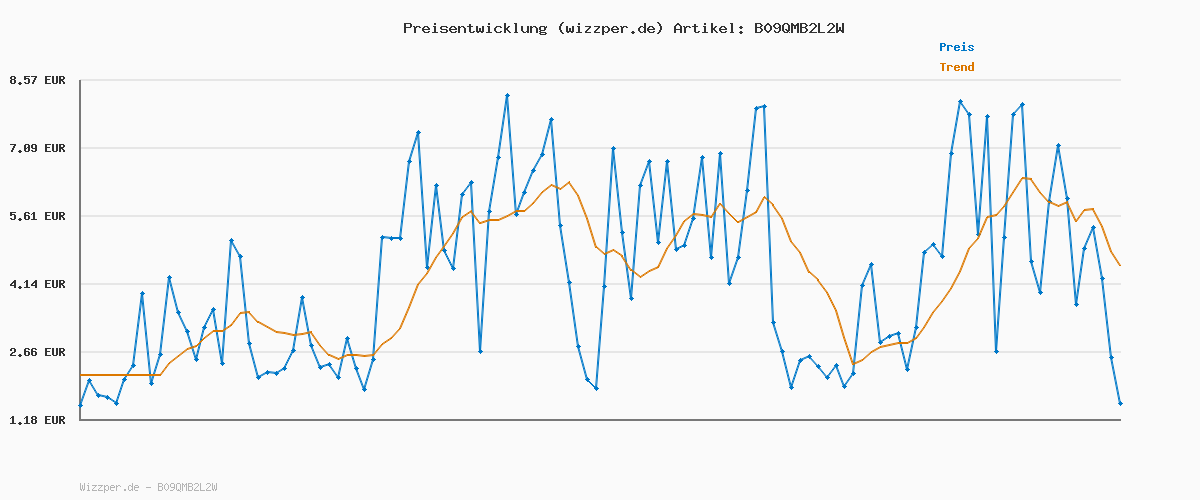This screenshot has width=1200, height=500.
Task: Select the 2.66 EUR axis label
Action: click(x=36, y=352)
